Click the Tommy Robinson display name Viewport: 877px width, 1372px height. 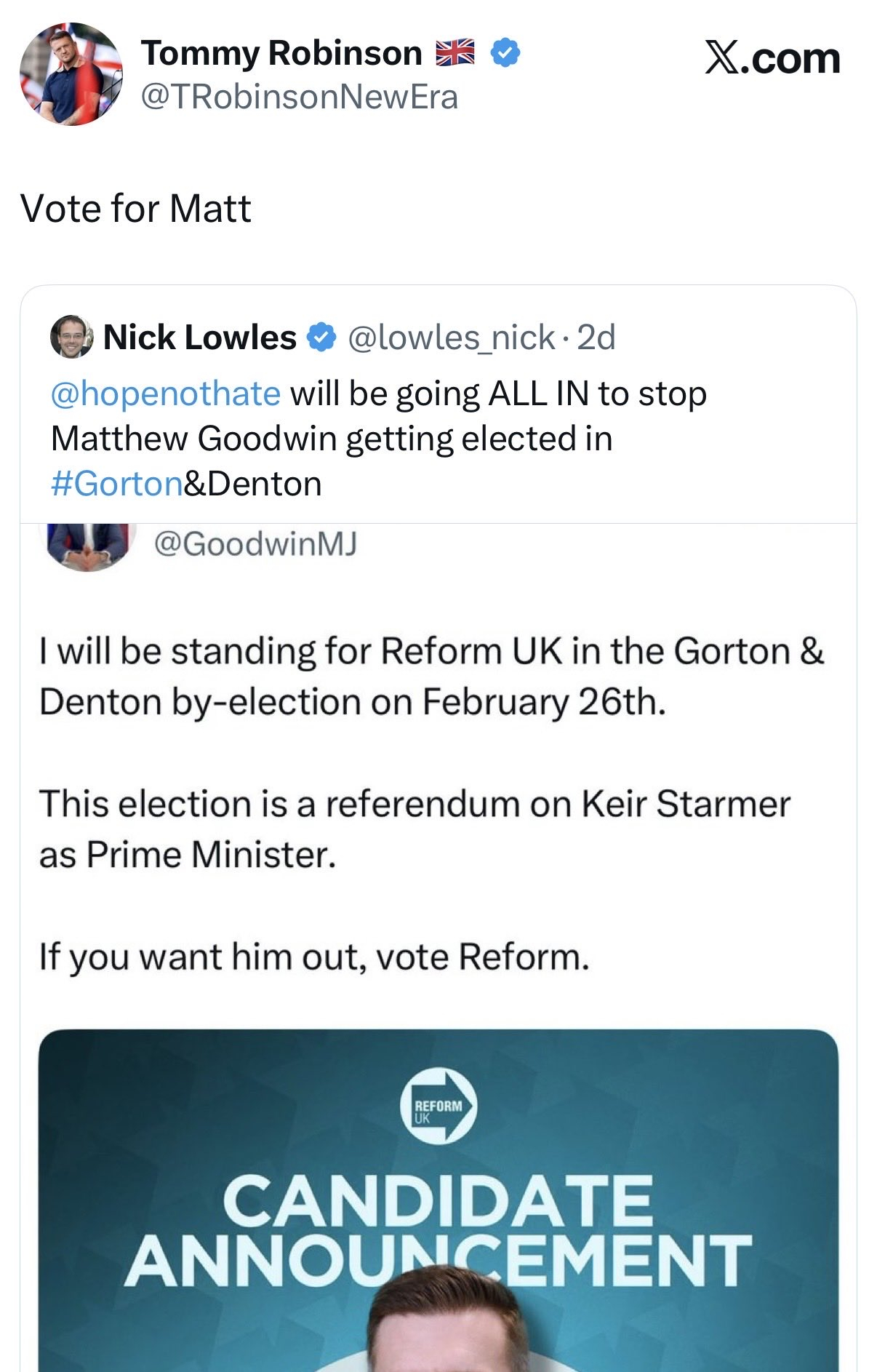[281, 53]
